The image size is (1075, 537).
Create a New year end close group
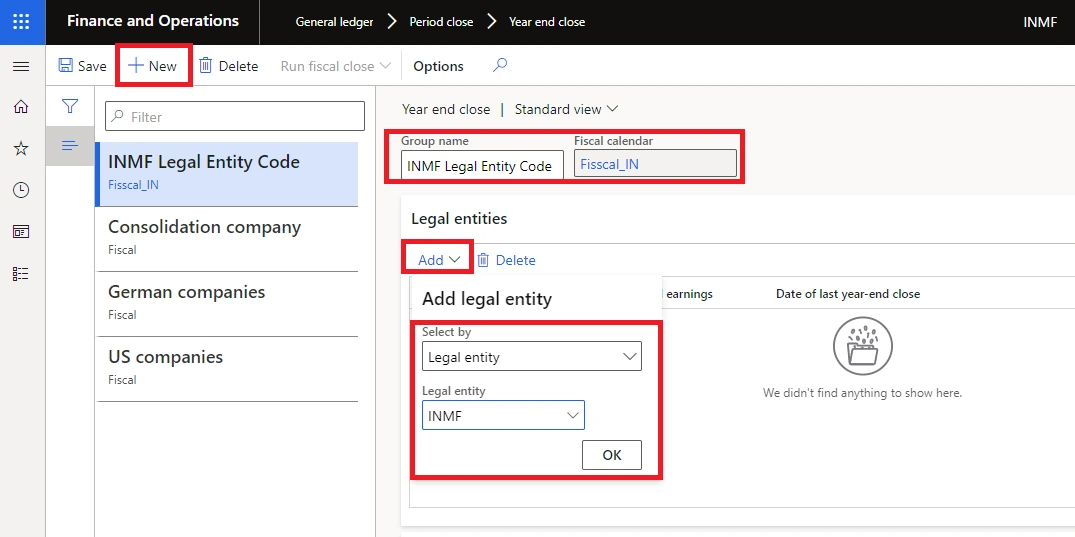coord(153,66)
